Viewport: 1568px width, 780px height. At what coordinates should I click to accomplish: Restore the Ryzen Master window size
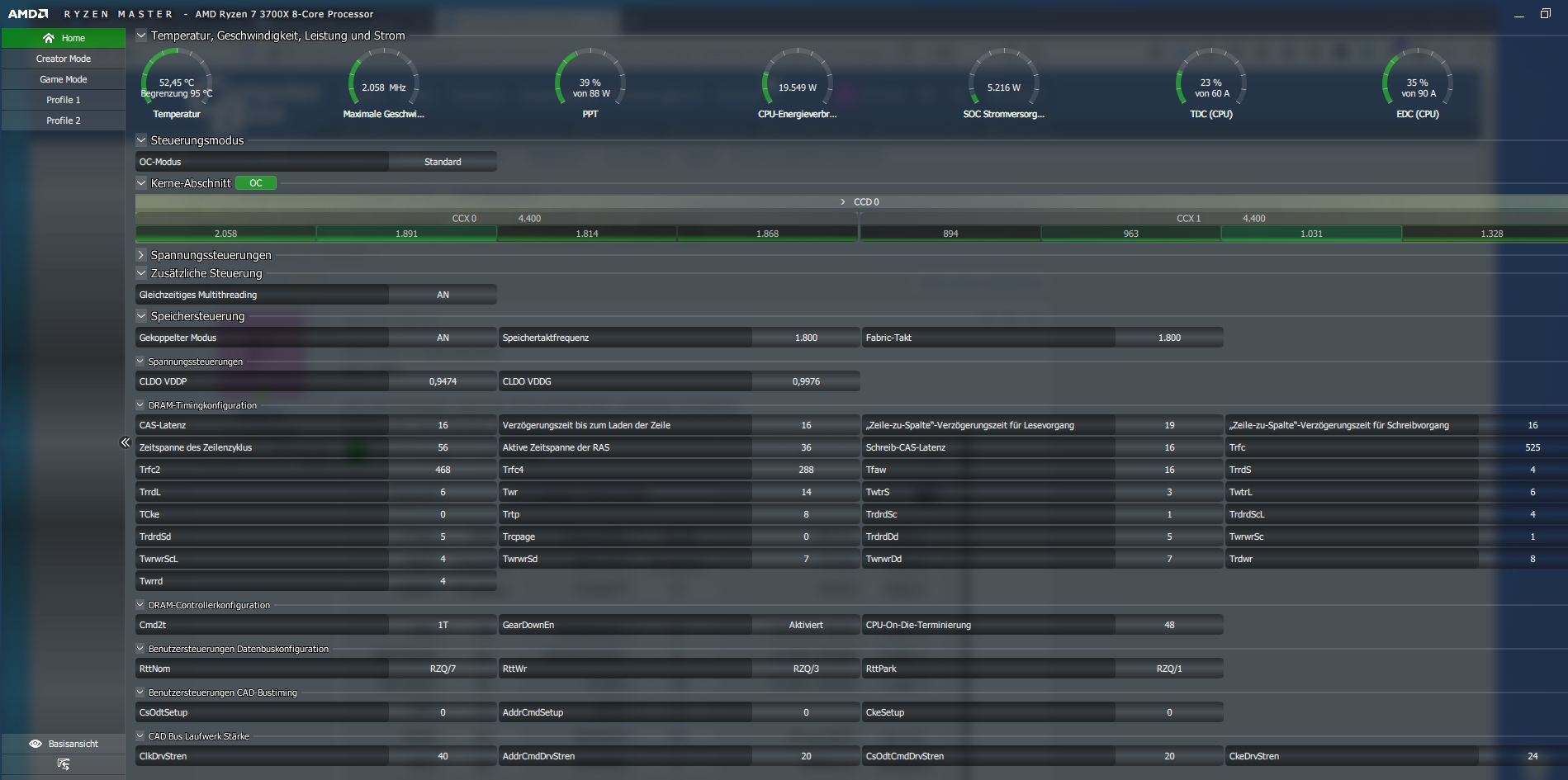1546,14
